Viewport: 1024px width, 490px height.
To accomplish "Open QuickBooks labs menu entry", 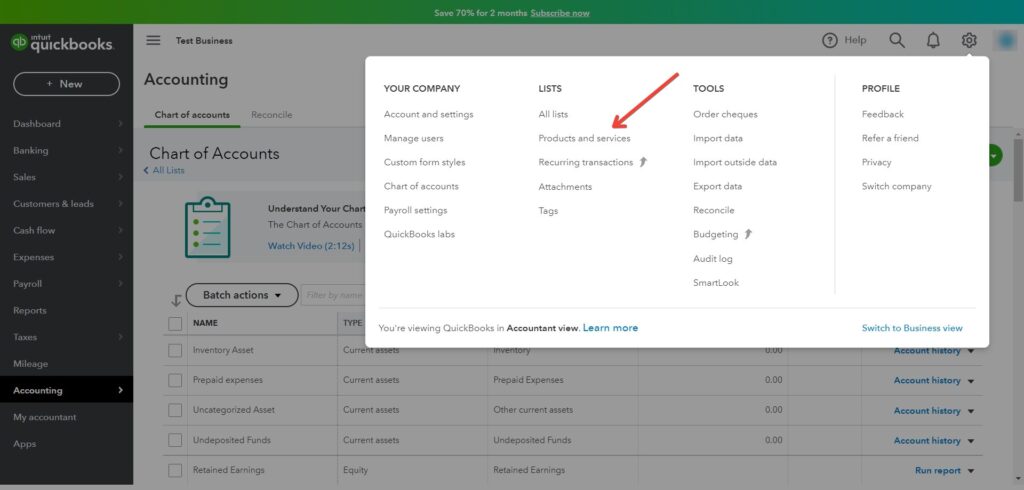I will (x=419, y=234).
